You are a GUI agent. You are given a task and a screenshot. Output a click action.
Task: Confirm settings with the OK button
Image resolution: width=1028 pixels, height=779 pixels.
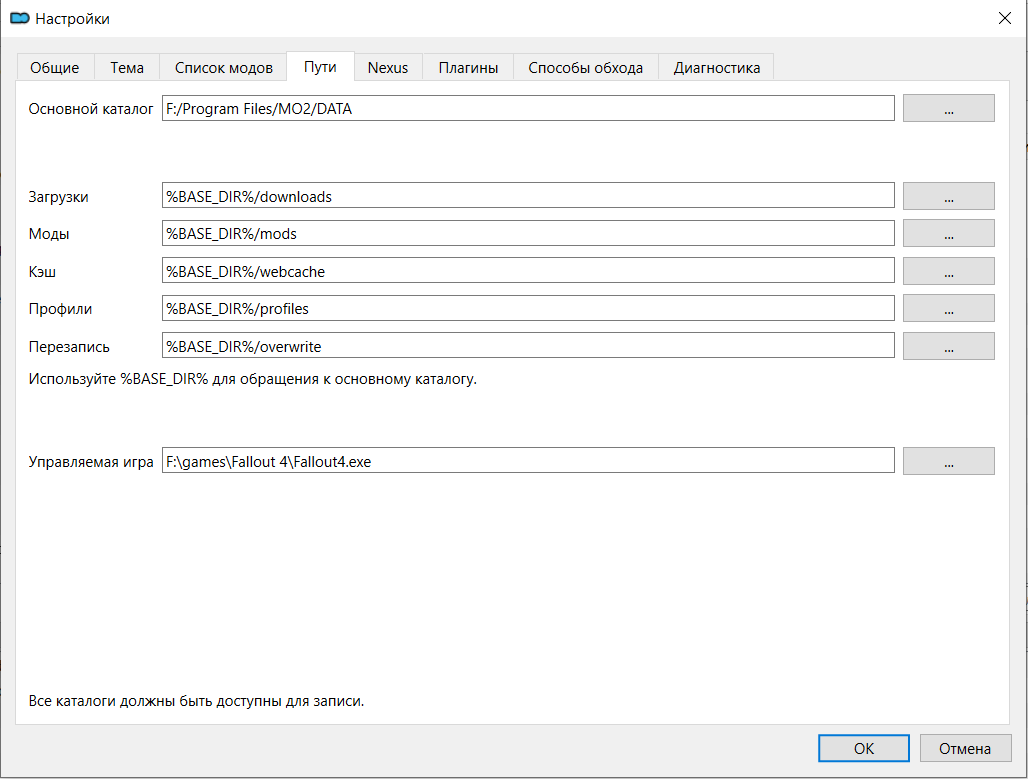click(863, 748)
